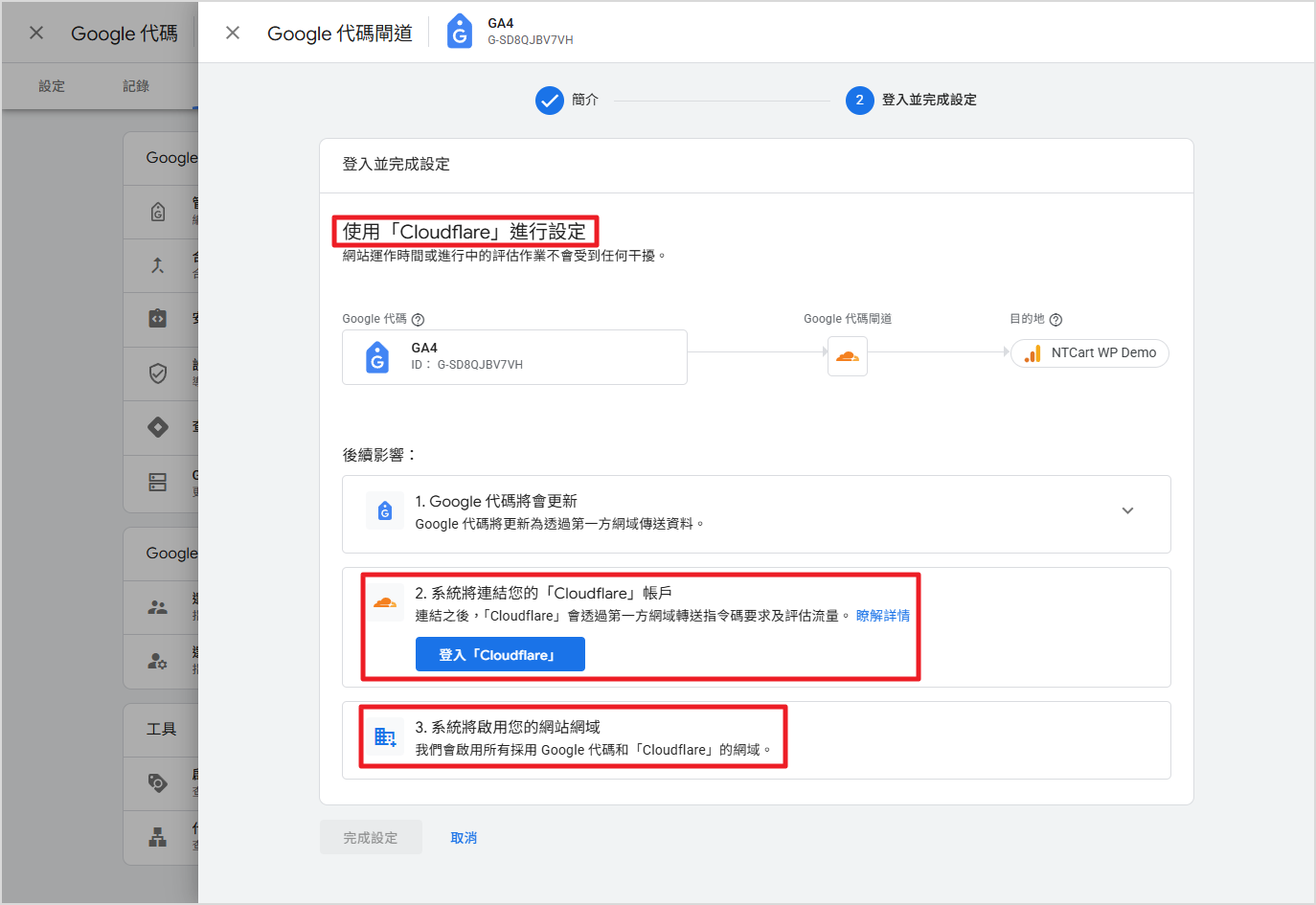
Task: Click the 登入「Cloudflare」 button
Action: [x=500, y=655]
